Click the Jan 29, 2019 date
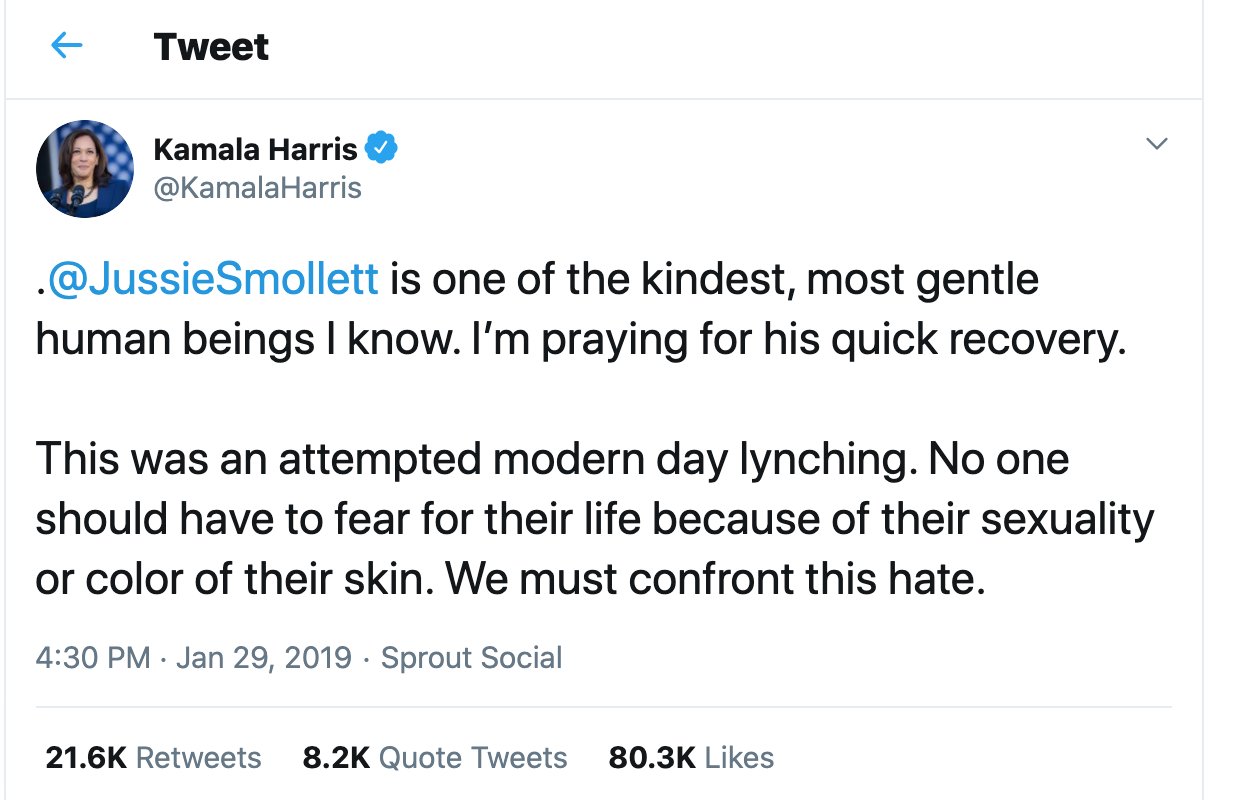 [264, 658]
